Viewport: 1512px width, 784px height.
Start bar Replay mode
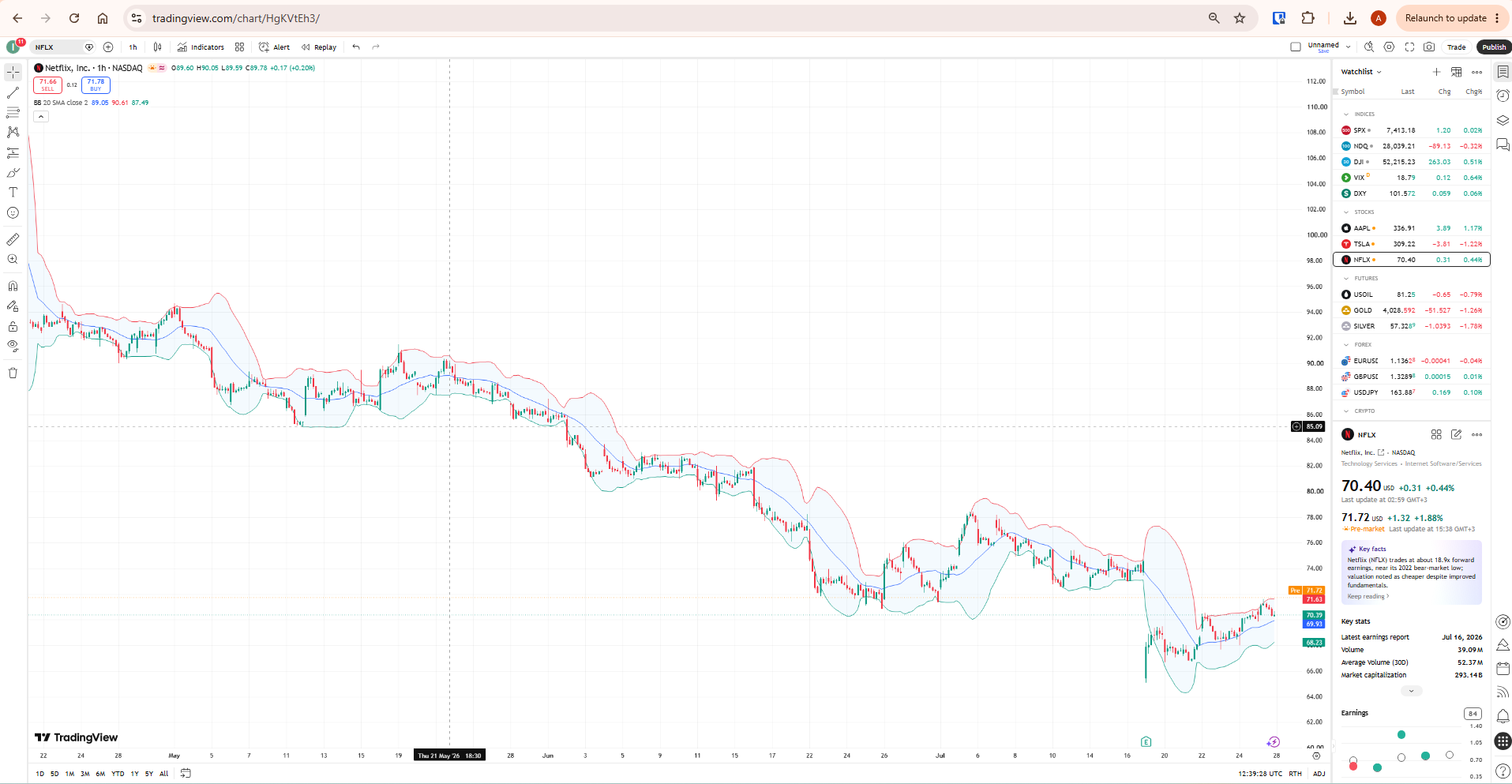[x=319, y=47]
